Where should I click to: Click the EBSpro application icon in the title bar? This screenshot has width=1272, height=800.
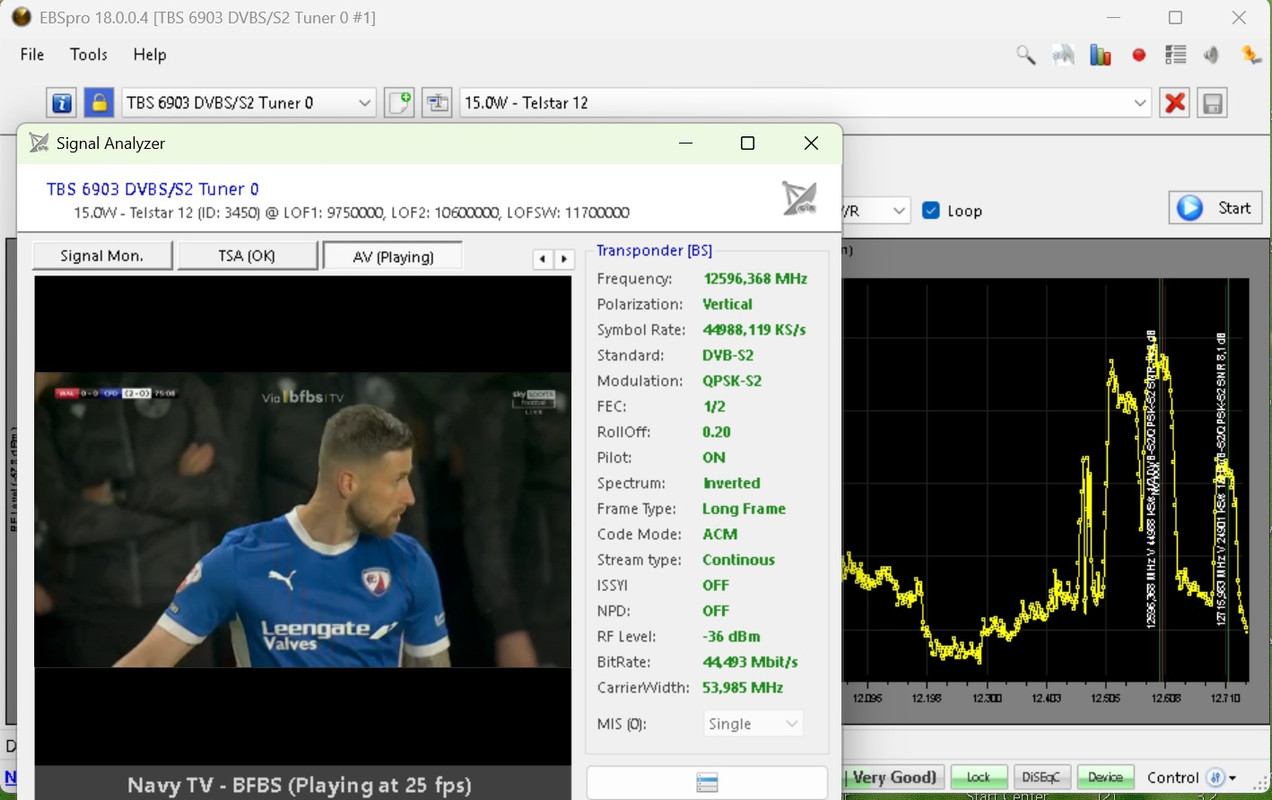[21, 17]
